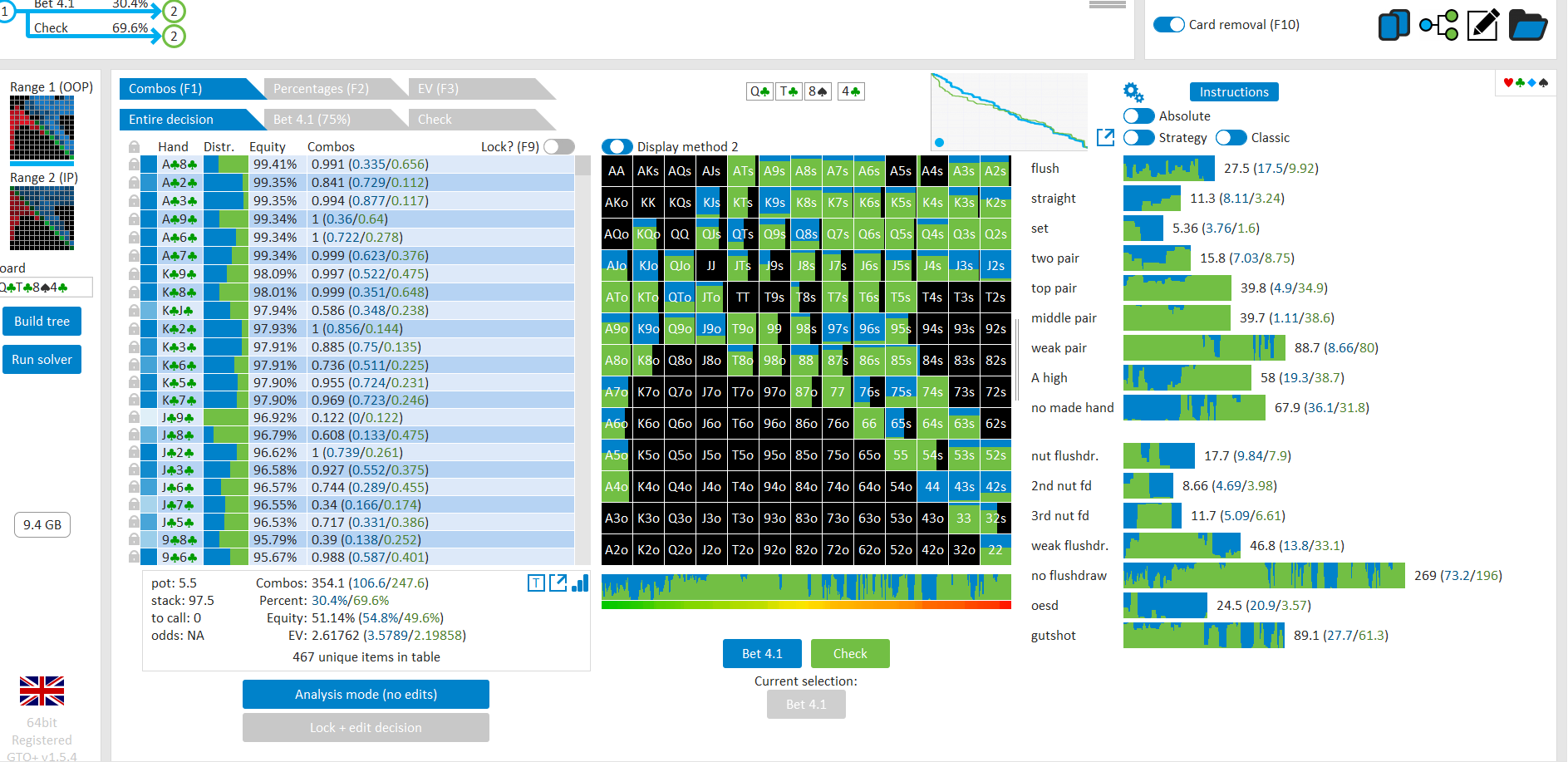1568x762 pixels.
Task: Toggle the Absolute switch
Action: point(1138,116)
